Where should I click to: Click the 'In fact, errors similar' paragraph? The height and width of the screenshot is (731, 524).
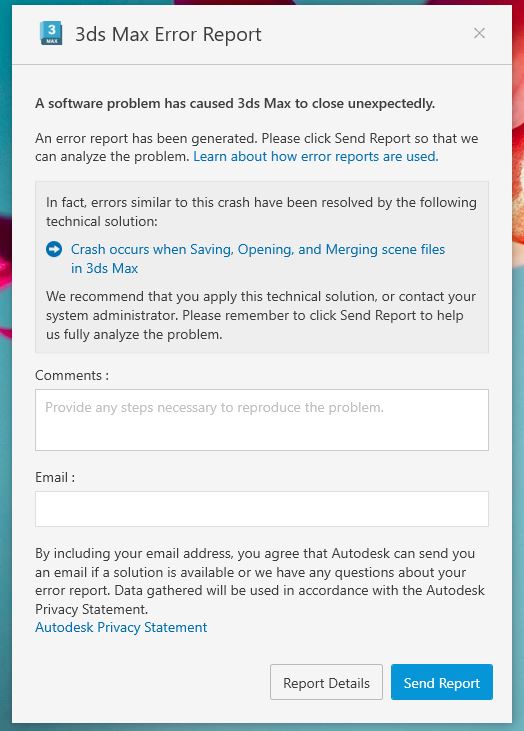(261, 212)
